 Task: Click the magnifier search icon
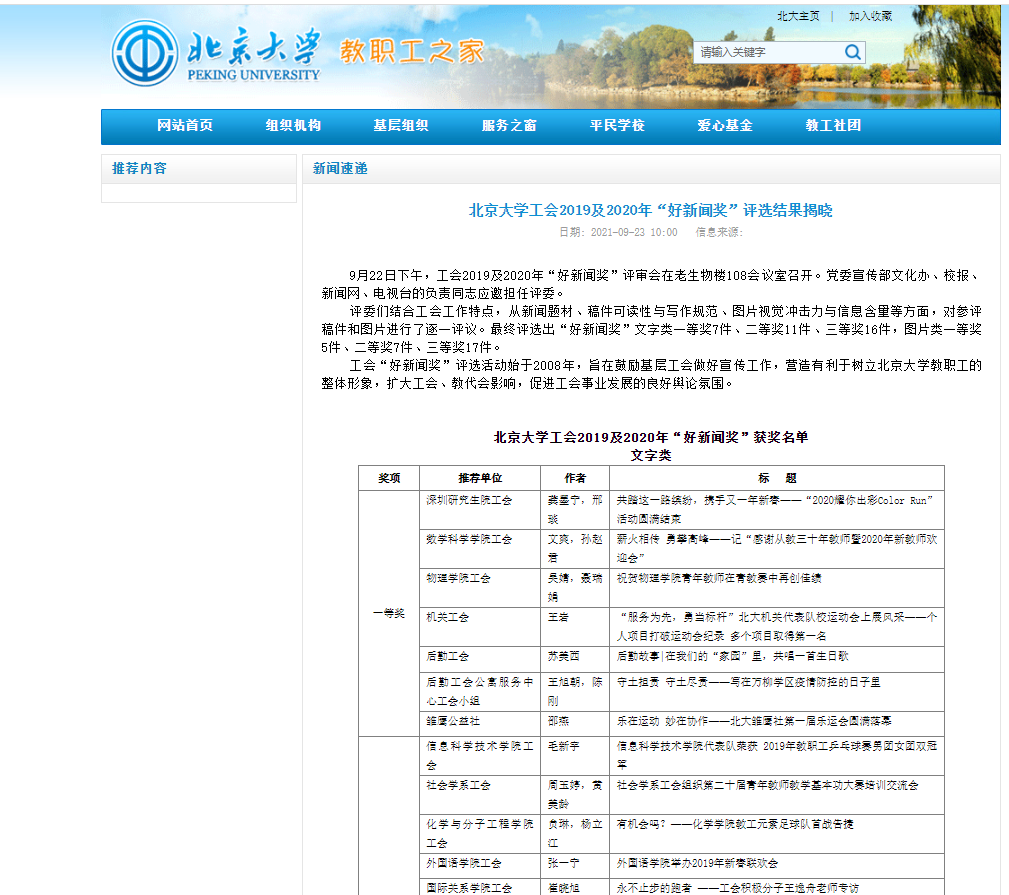[x=852, y=52]
